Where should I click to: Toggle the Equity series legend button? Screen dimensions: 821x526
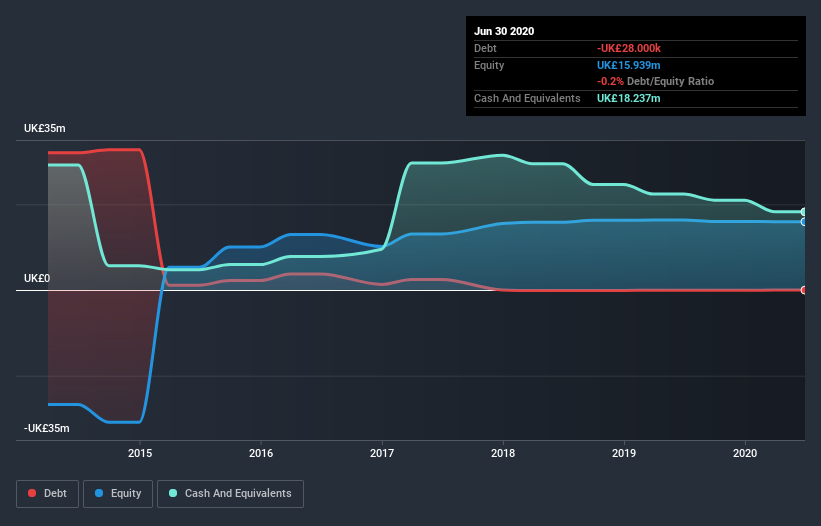point(118,494)
